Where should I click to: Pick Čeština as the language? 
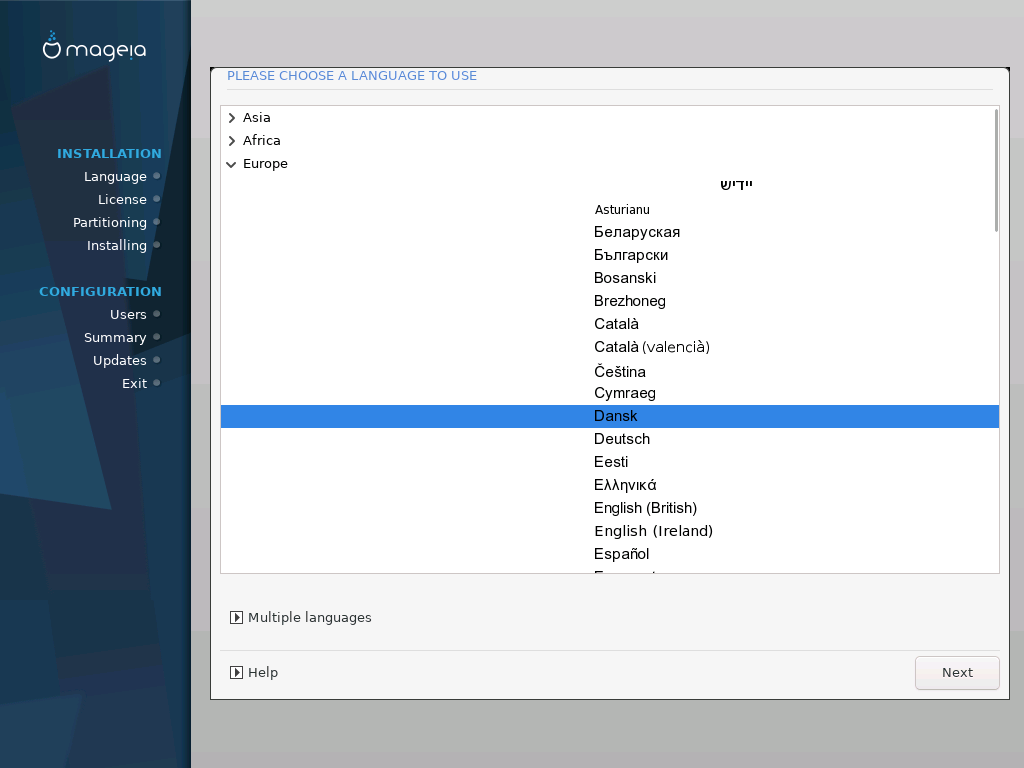(x=609, y=371)
